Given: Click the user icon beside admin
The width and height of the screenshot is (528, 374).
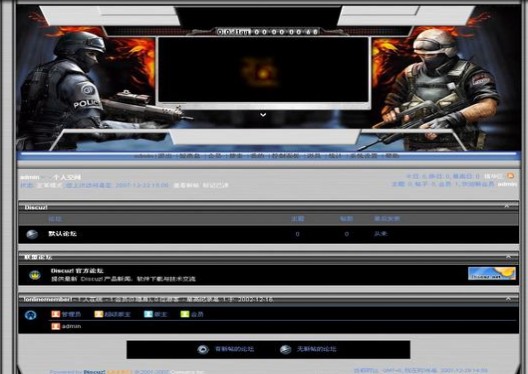Looking at the screenshot, I should 56,326.
